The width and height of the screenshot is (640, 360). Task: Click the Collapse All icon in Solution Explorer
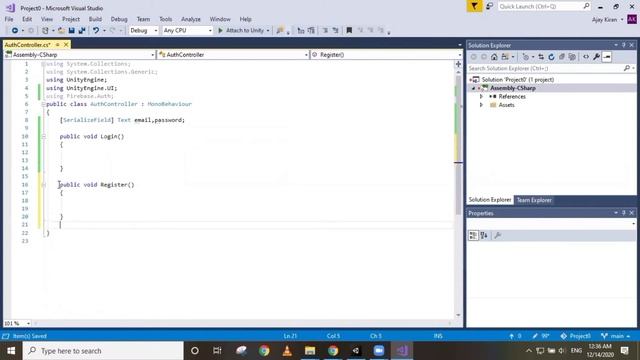562,57
